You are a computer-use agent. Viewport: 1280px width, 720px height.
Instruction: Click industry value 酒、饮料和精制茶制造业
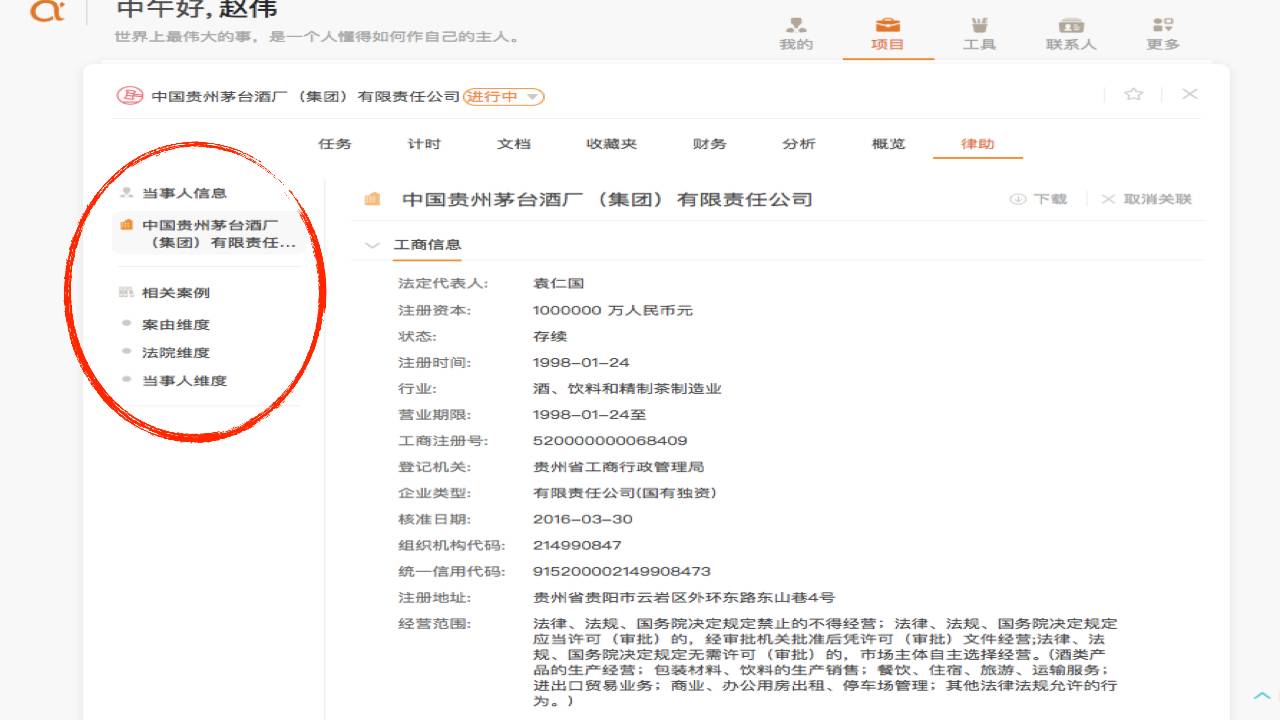click(627, 389)
